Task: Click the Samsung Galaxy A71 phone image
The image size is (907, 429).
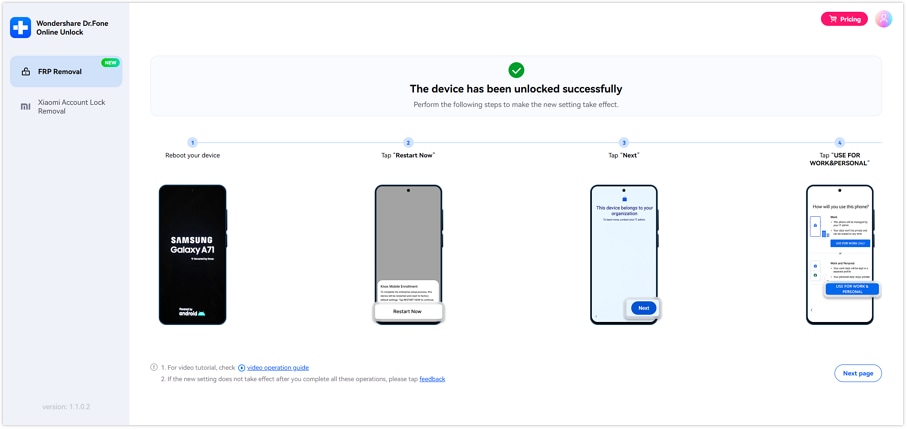Action: point(193,254)
